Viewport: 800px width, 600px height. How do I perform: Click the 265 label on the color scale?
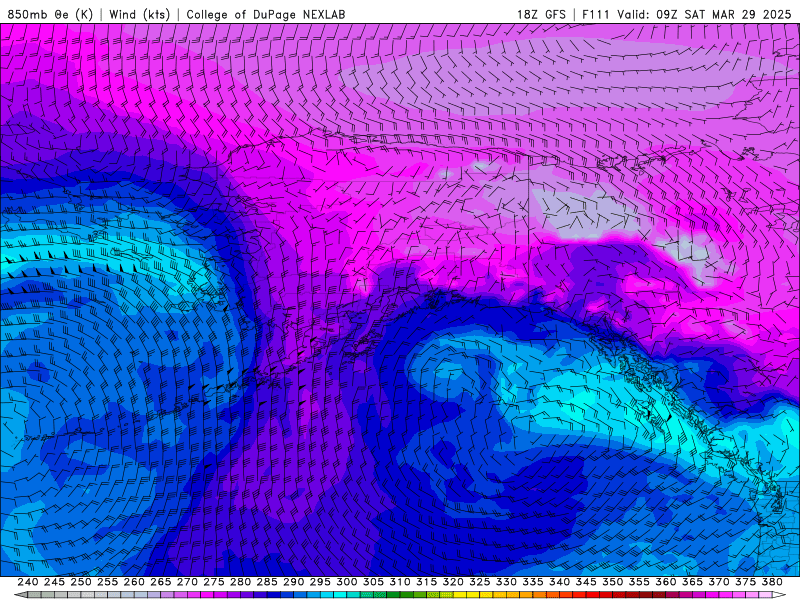pyautogui.click(x=161, y=582)
